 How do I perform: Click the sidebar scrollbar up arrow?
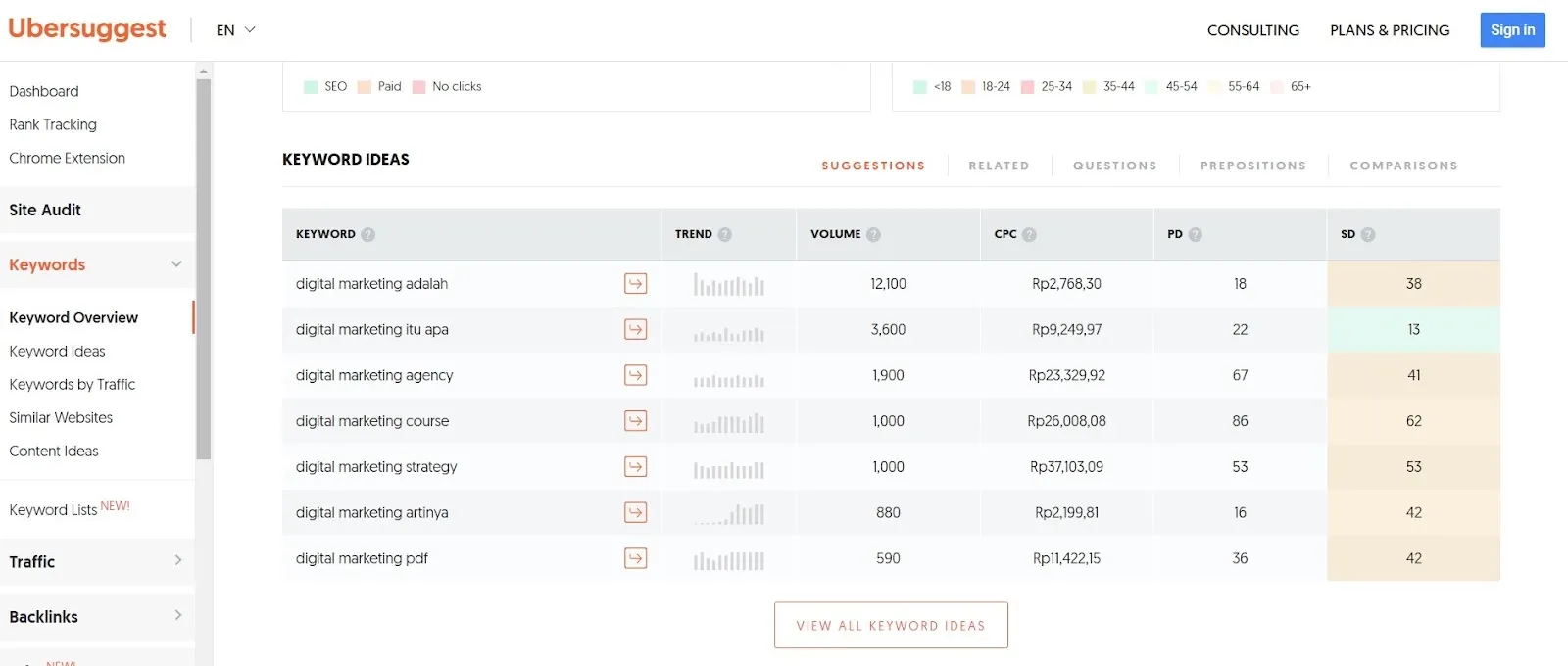point(203,71)
